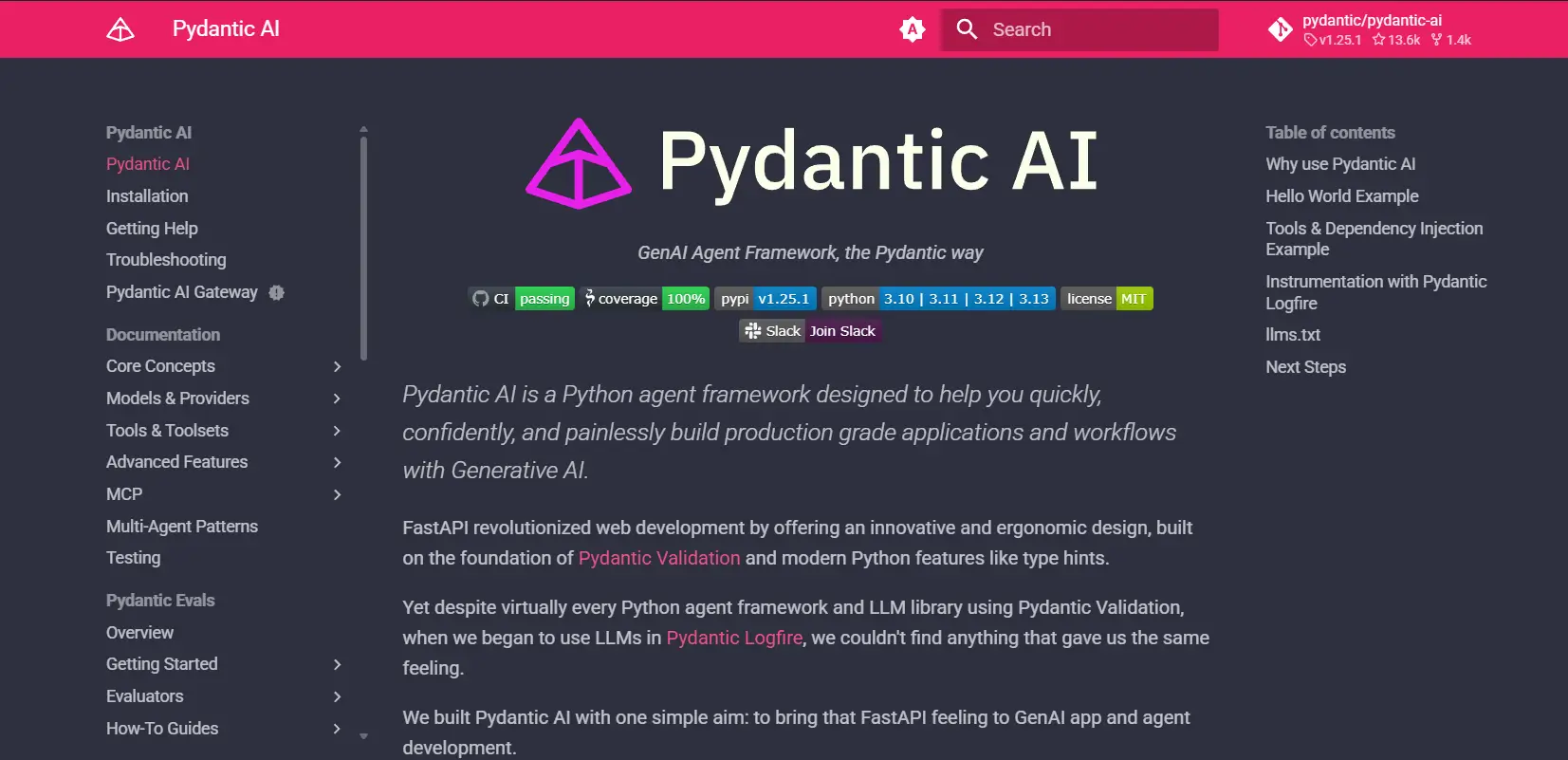This screenshot has height=760, width=1568.
Task: Click the large pink Pydantic AI logo image
Action: pyautogui.click(x=579, y=163)
